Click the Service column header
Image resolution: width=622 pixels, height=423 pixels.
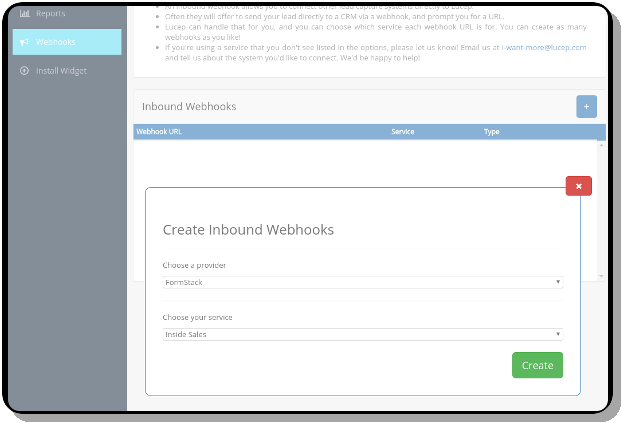403,132
